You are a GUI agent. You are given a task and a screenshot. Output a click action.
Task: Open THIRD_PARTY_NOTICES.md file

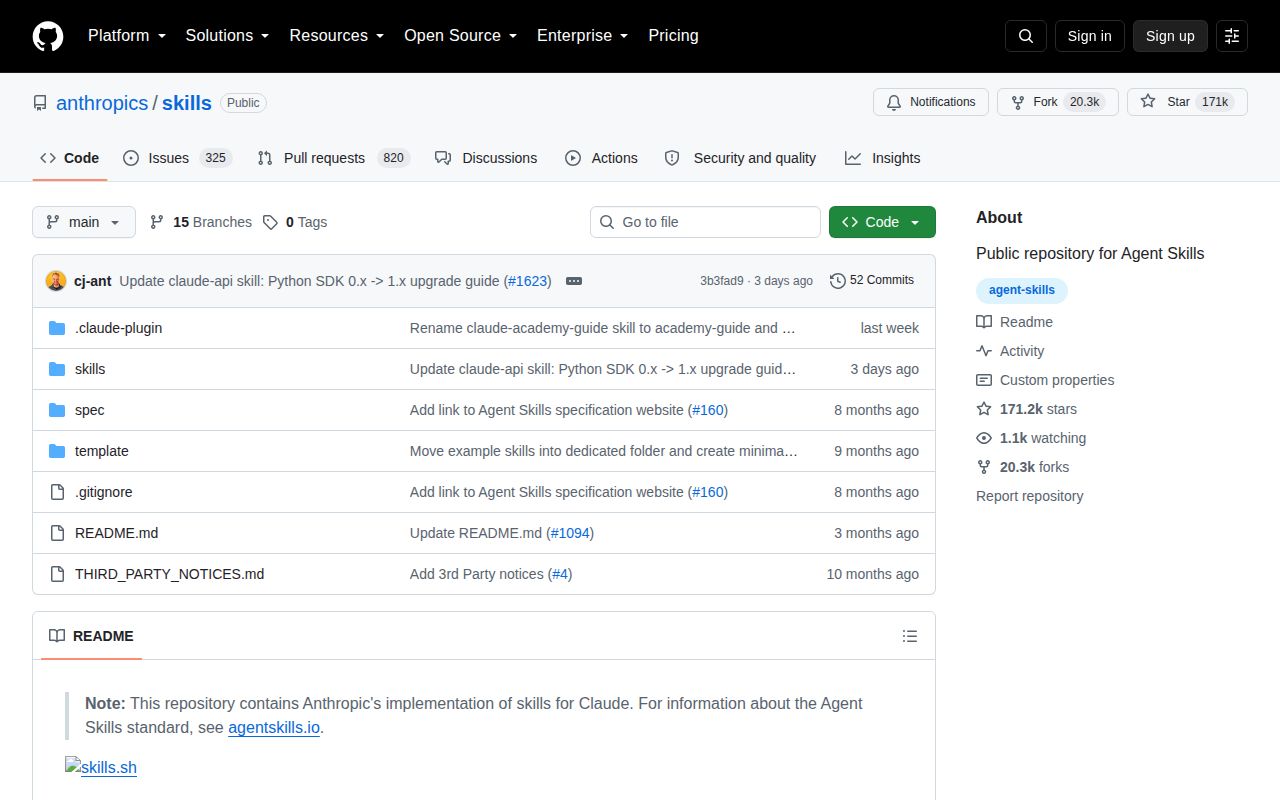tap(170, 574)
